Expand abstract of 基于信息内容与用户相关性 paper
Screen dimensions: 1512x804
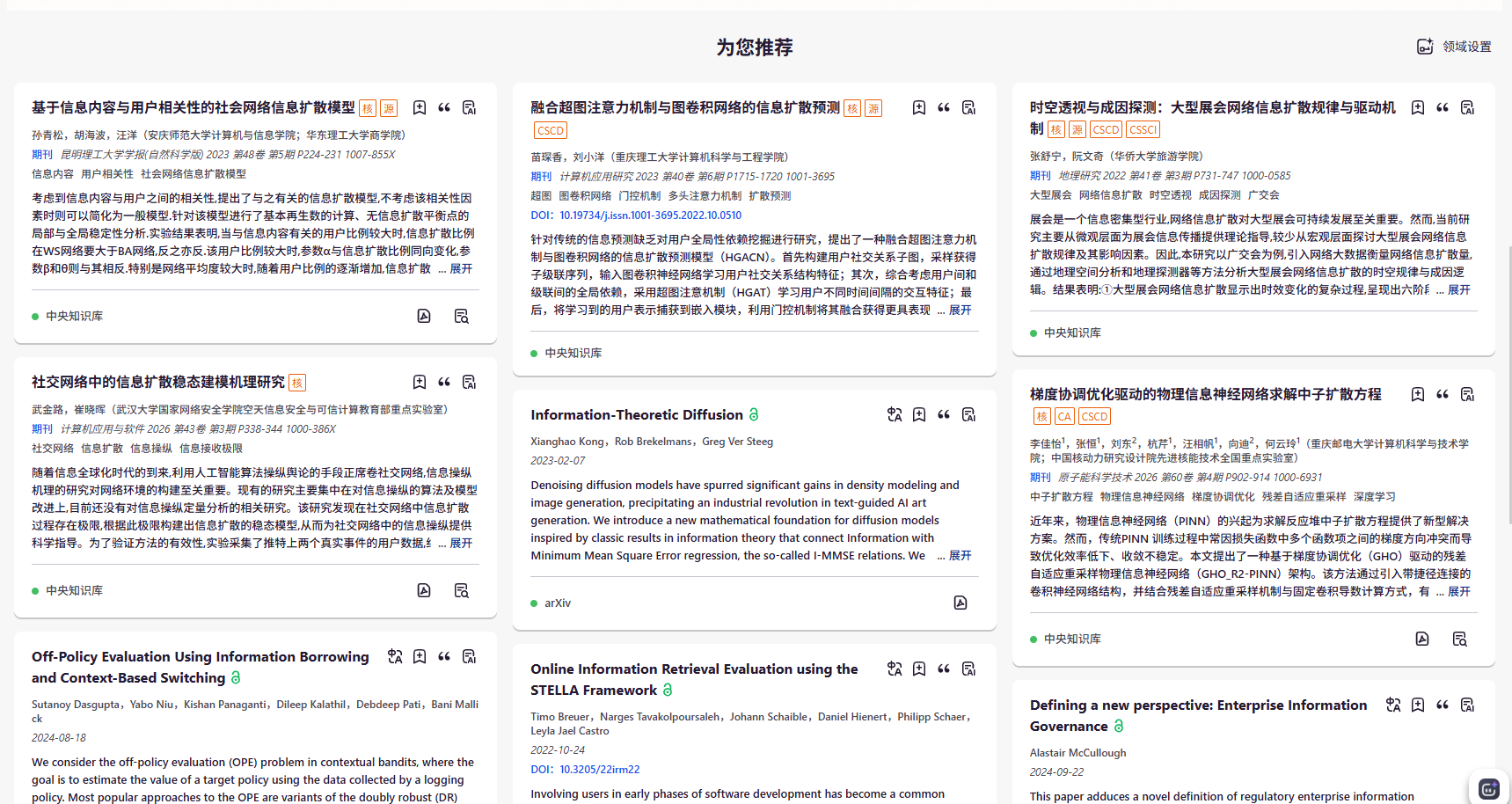point(461,268)
